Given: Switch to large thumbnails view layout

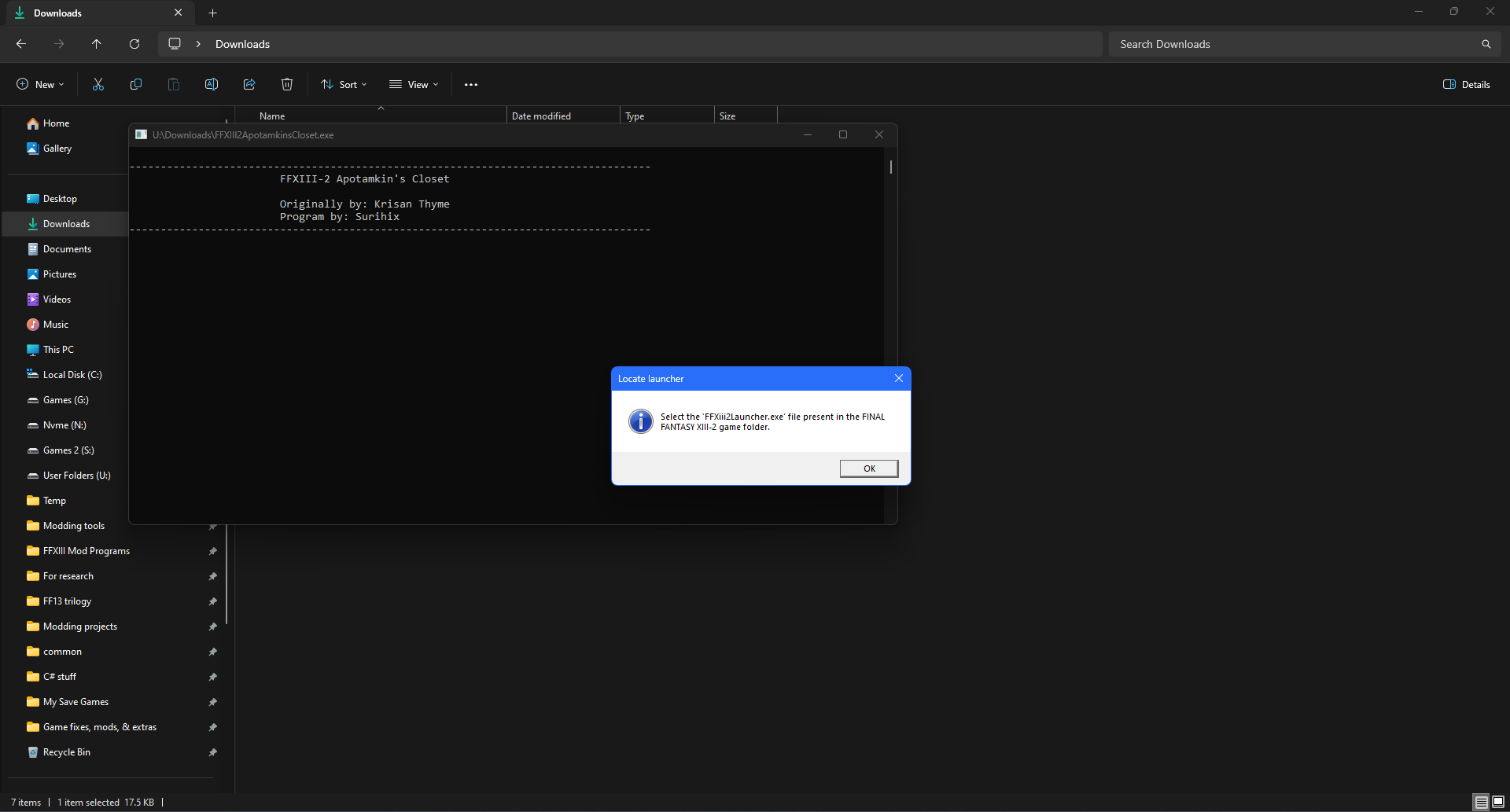Looking at the screenshot, I should [1498, 802].
